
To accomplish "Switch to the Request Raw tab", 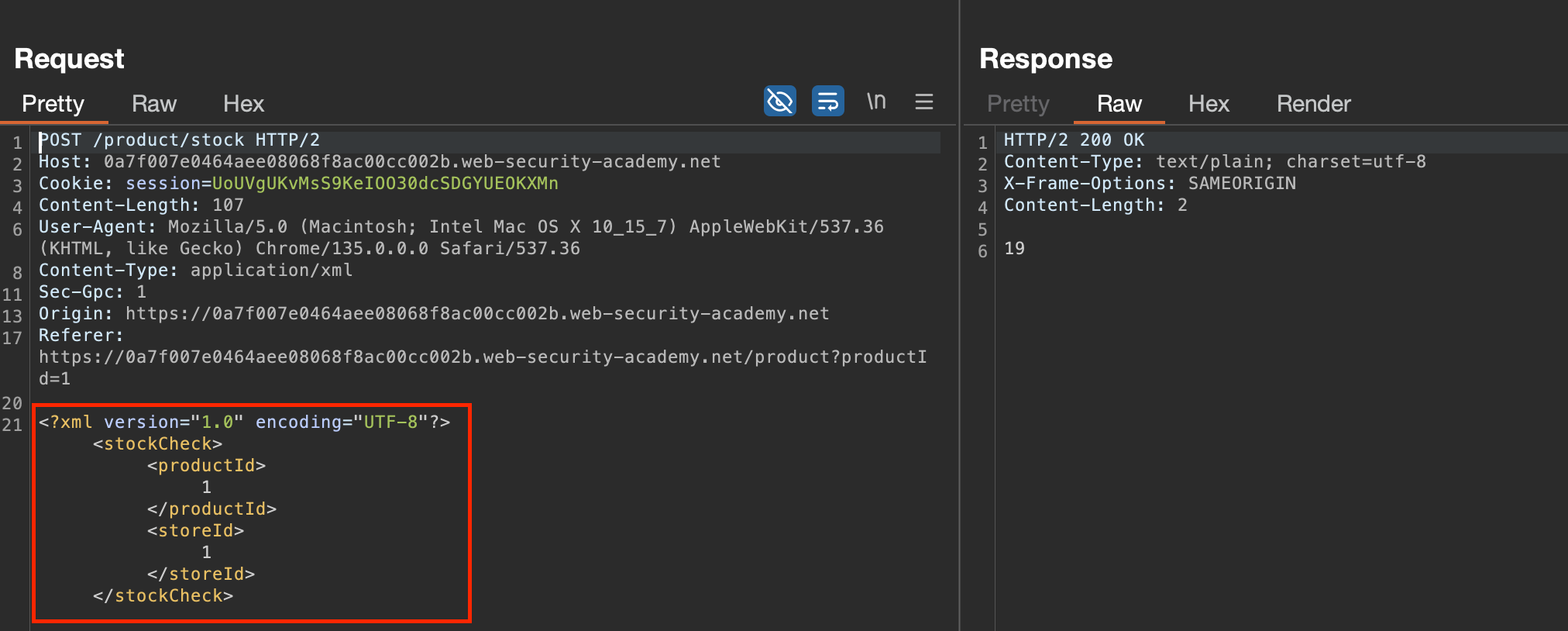I will point(153,104).
